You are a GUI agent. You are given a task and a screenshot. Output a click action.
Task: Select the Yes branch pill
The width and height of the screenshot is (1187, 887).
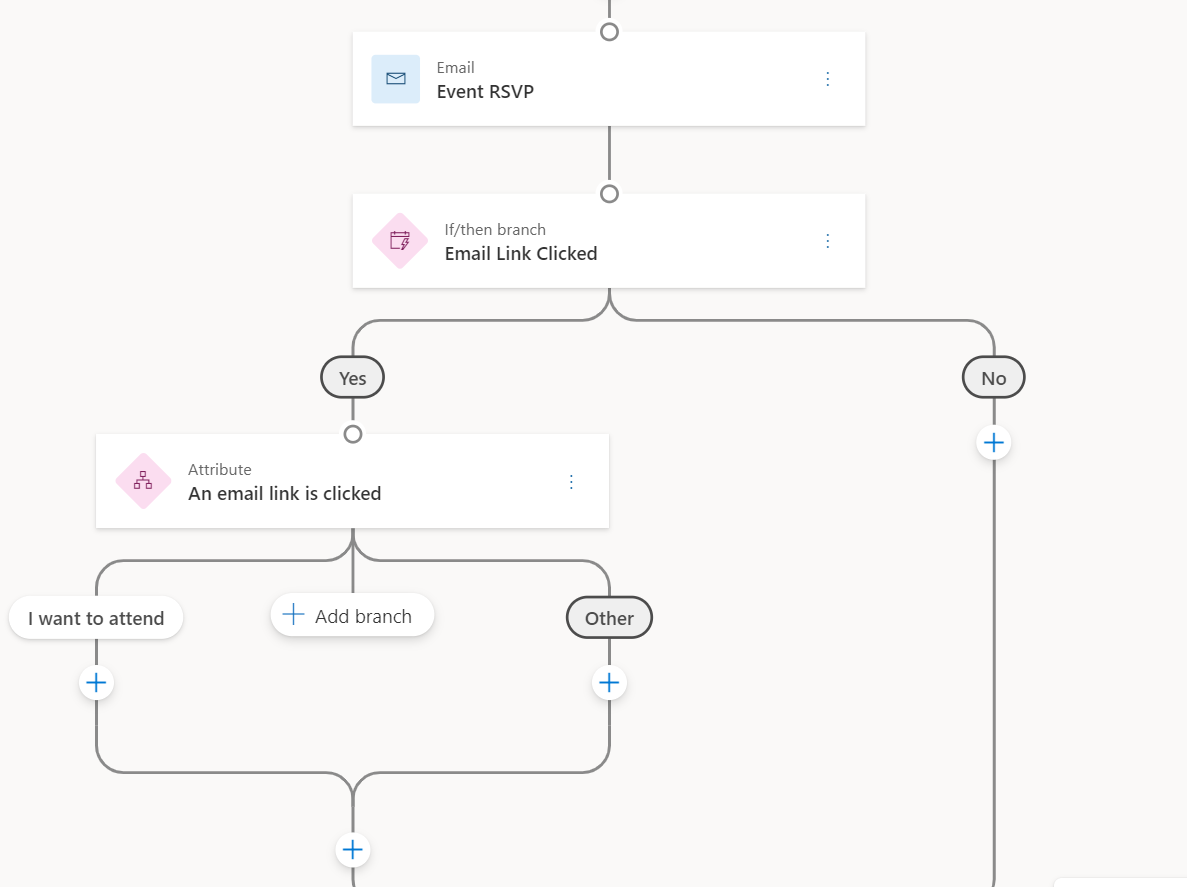352,377
